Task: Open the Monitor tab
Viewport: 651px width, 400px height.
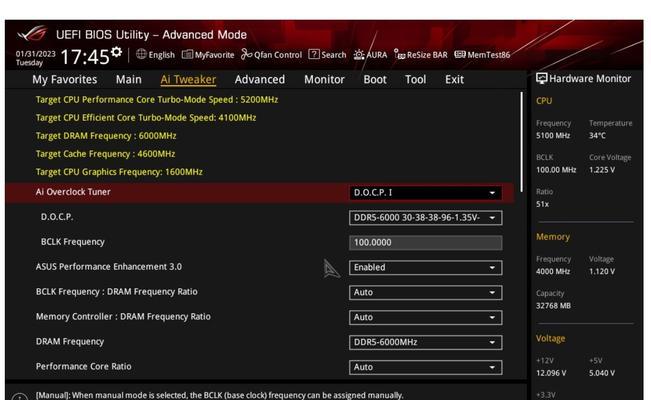Action: [324, 79]
